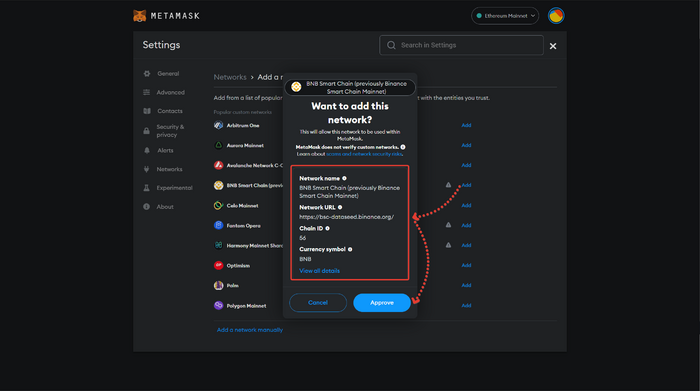Add the Polygon Mainnet network
The image size is (700, 391).
[466, 305]
